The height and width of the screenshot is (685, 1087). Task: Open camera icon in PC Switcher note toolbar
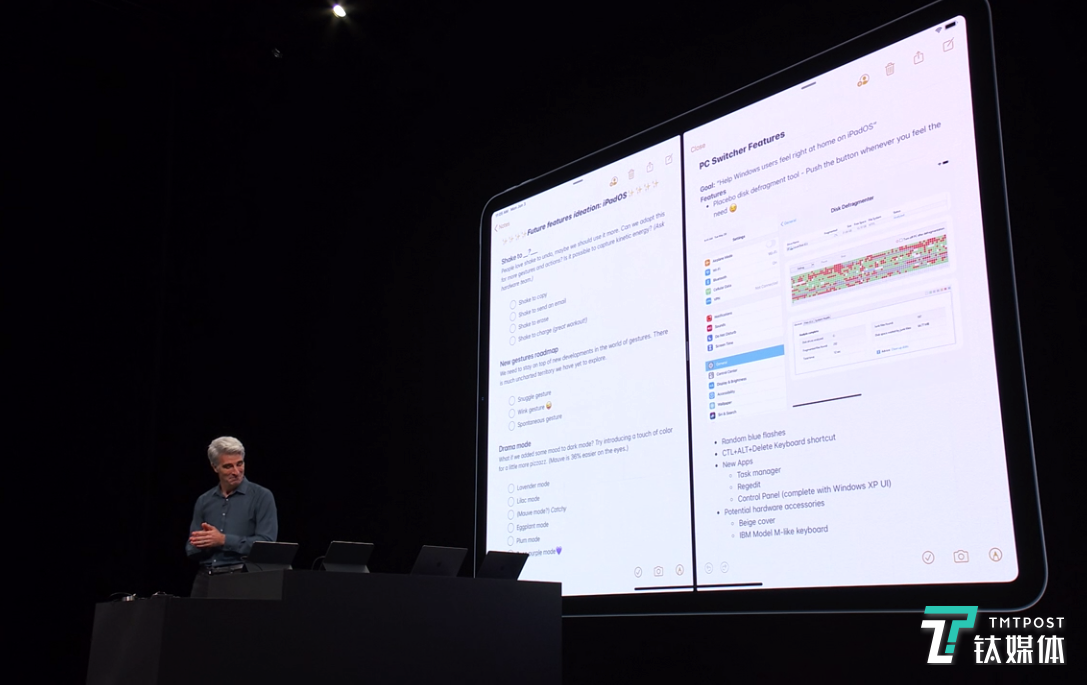[960, 556]
